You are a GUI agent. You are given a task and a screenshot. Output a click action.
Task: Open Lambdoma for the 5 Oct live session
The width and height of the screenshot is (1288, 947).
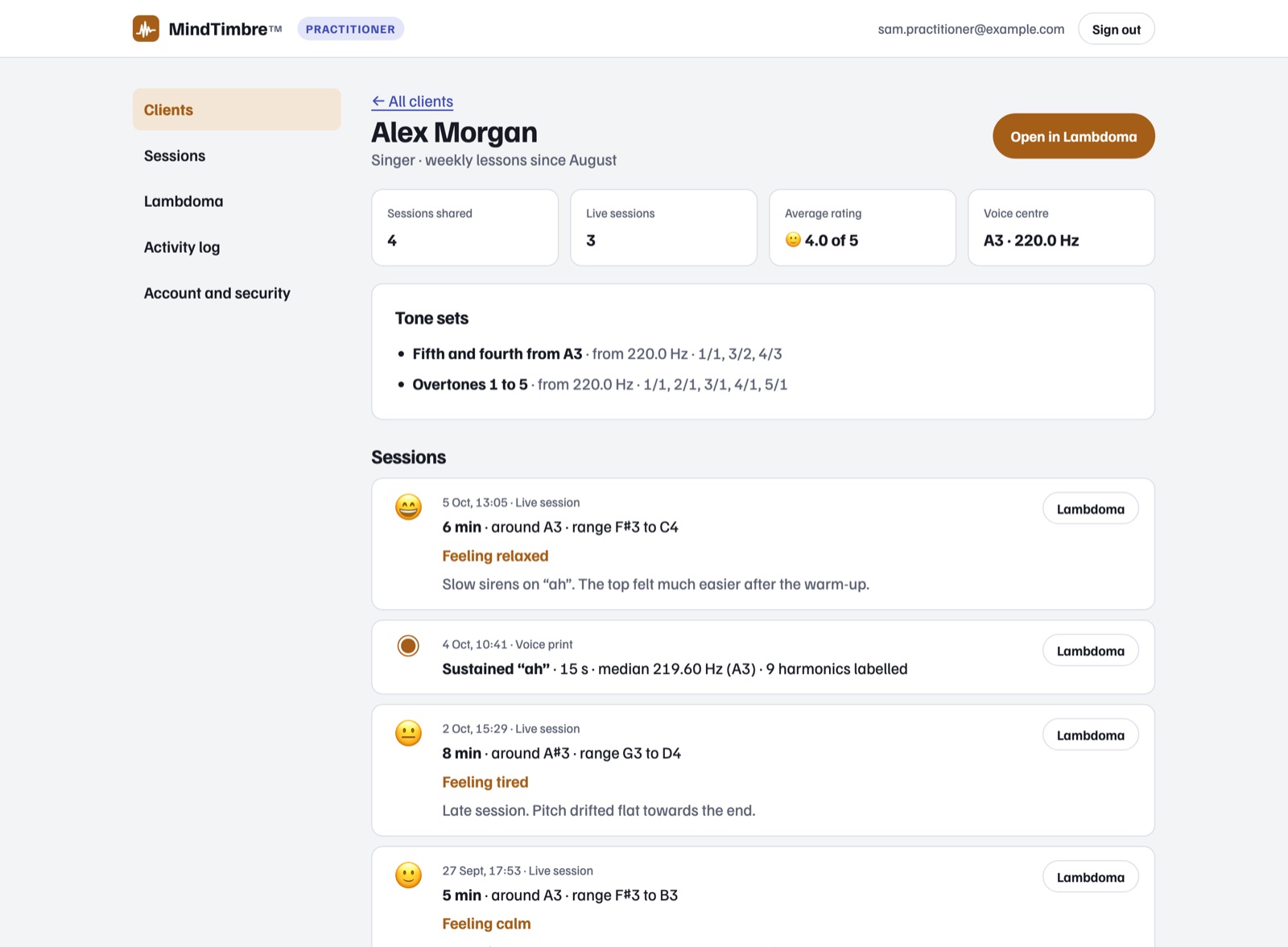(1090, 509)
